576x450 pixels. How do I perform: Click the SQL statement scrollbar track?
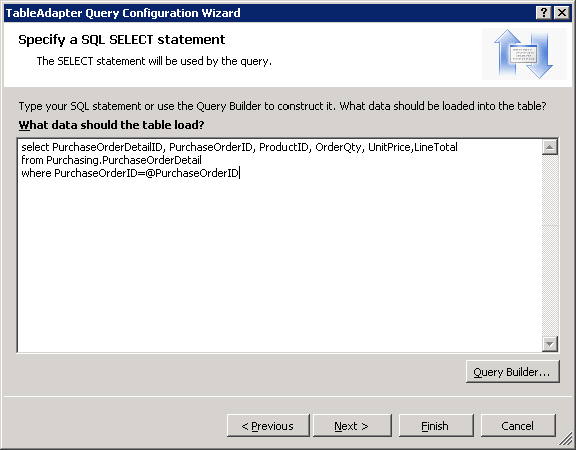click(x=550, y=245)
